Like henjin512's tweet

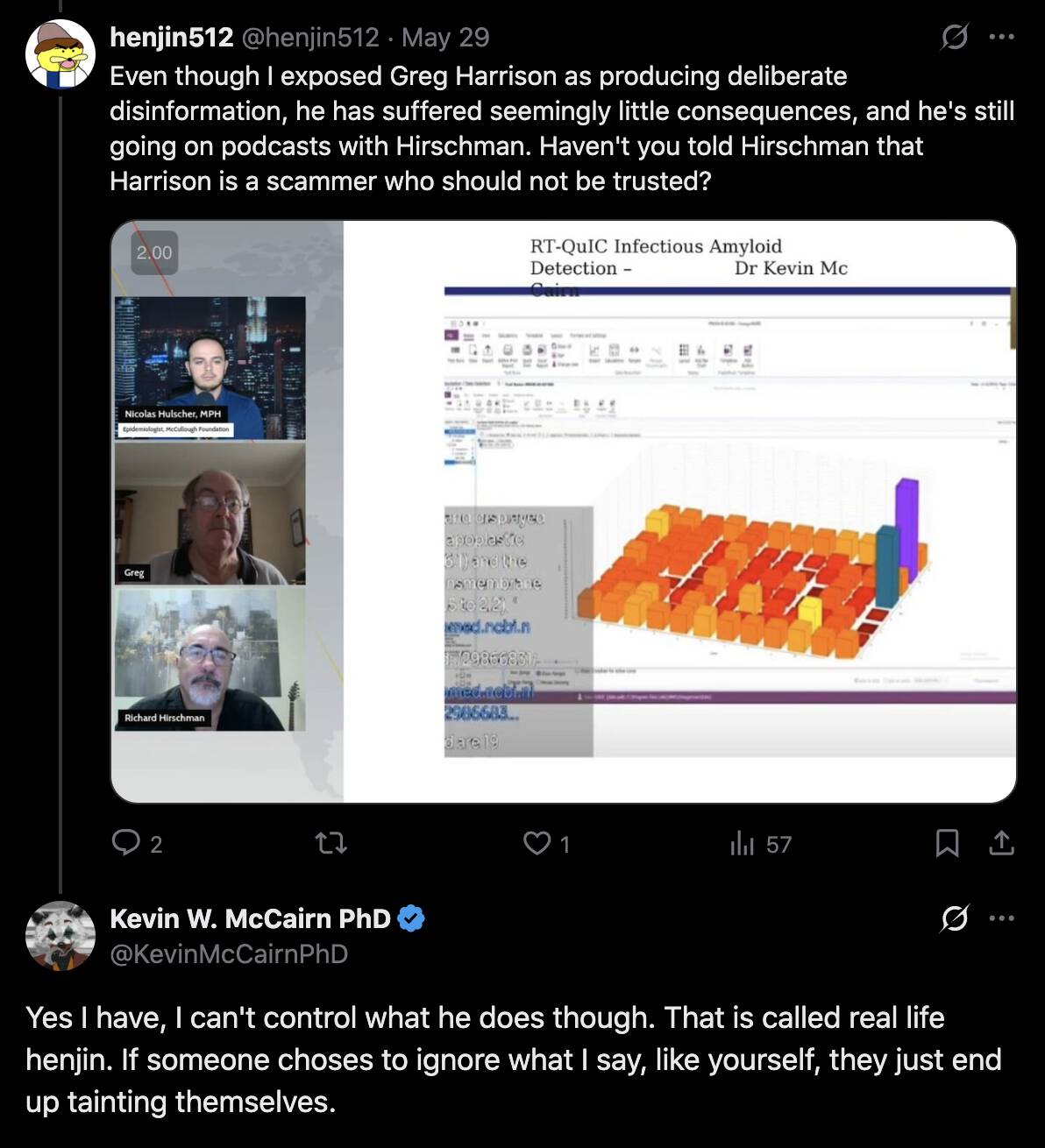pos(547,844)
